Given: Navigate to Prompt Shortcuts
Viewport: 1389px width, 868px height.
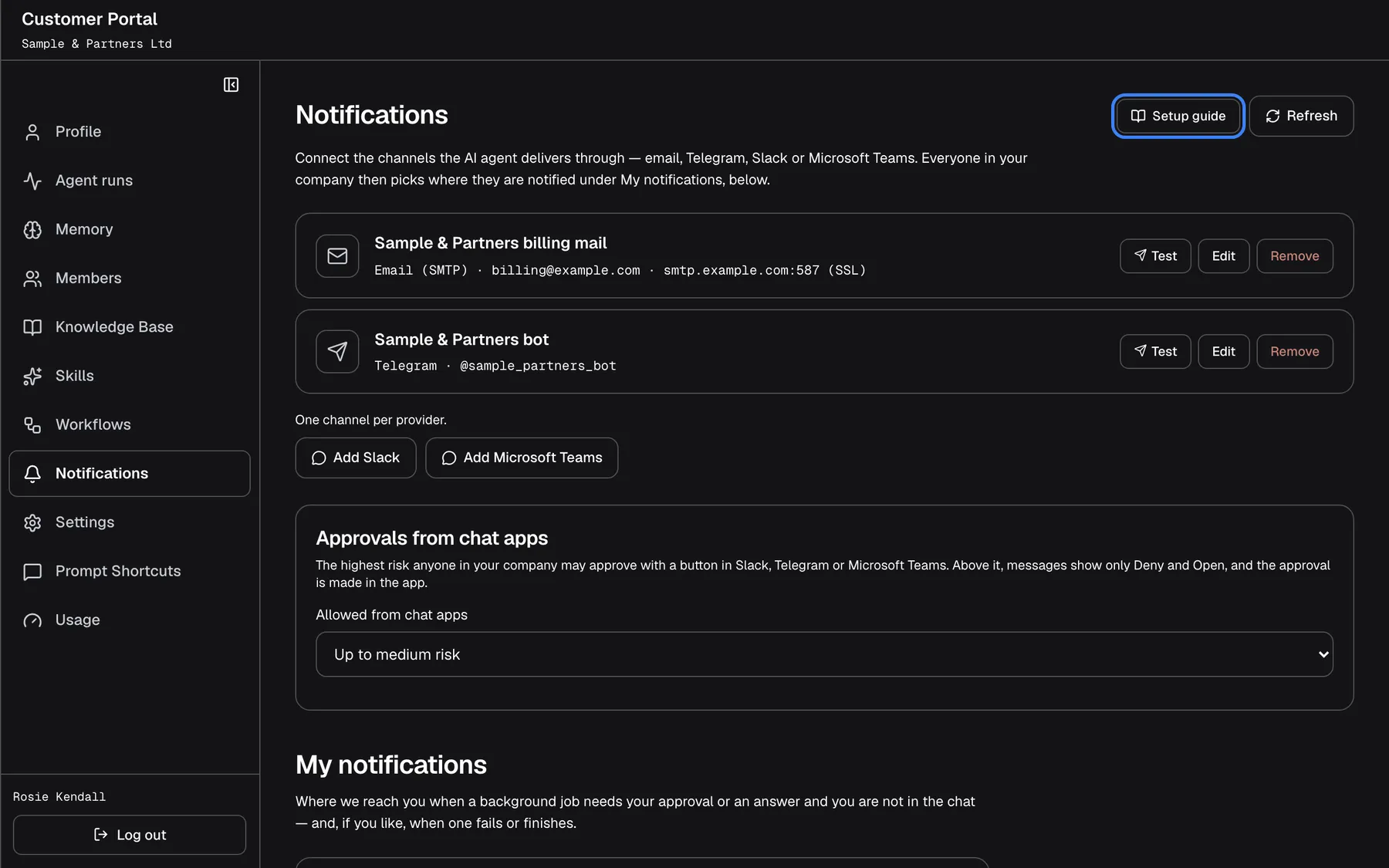Looking at the screenshot, I should point(130,572).
